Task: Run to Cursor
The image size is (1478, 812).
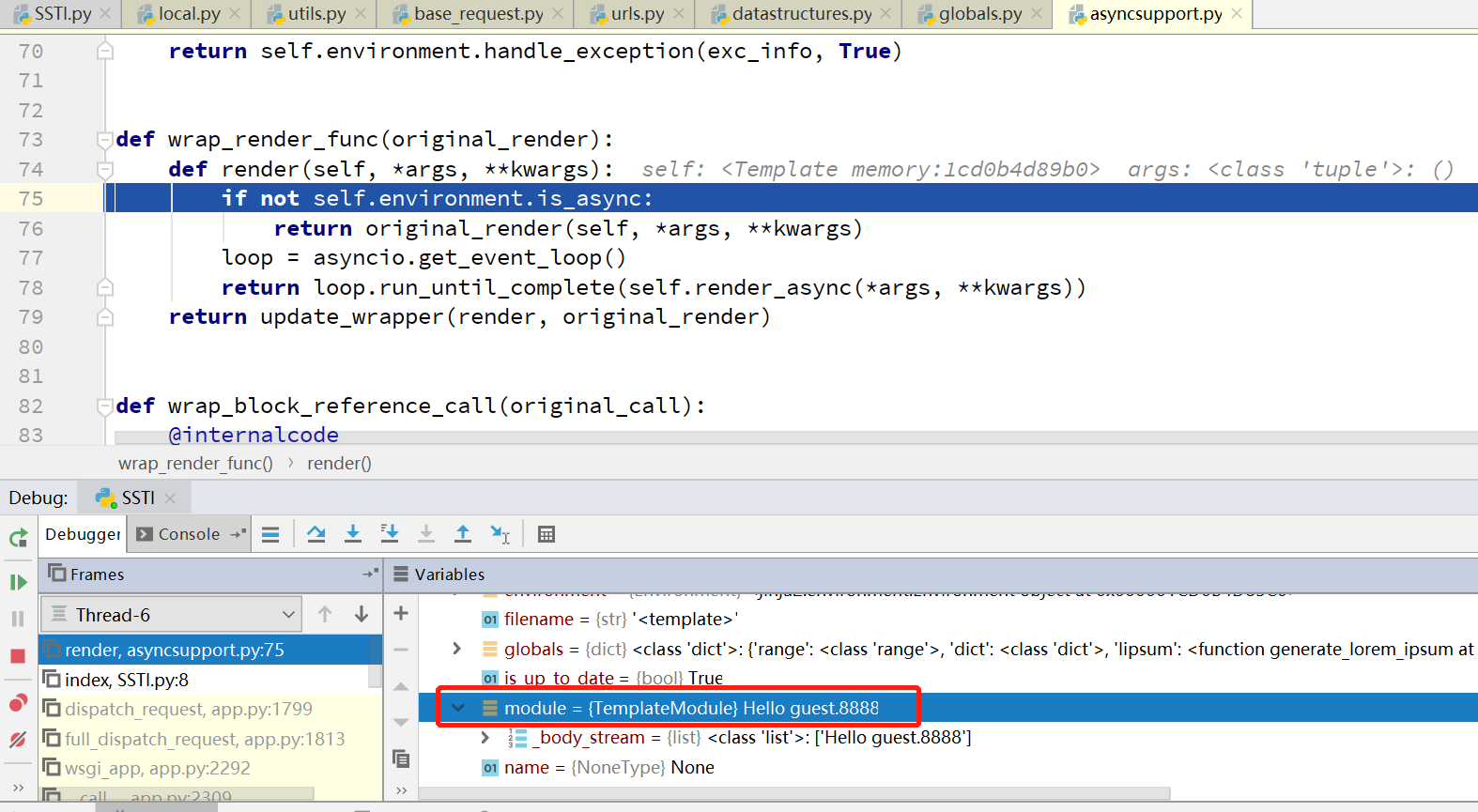Action: coord(500,534)
